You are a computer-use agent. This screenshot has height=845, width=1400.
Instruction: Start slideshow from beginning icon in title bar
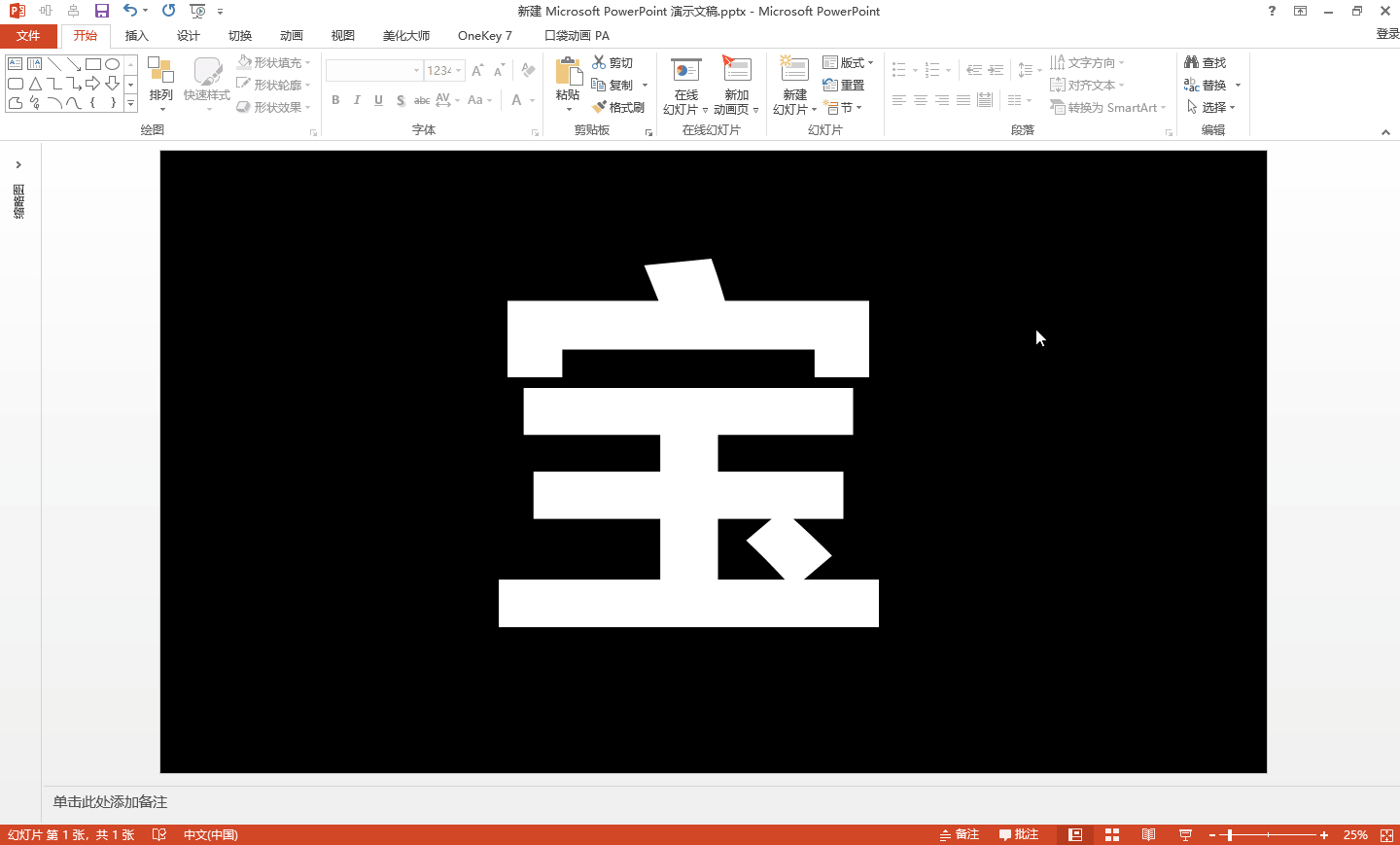(197, 11)
